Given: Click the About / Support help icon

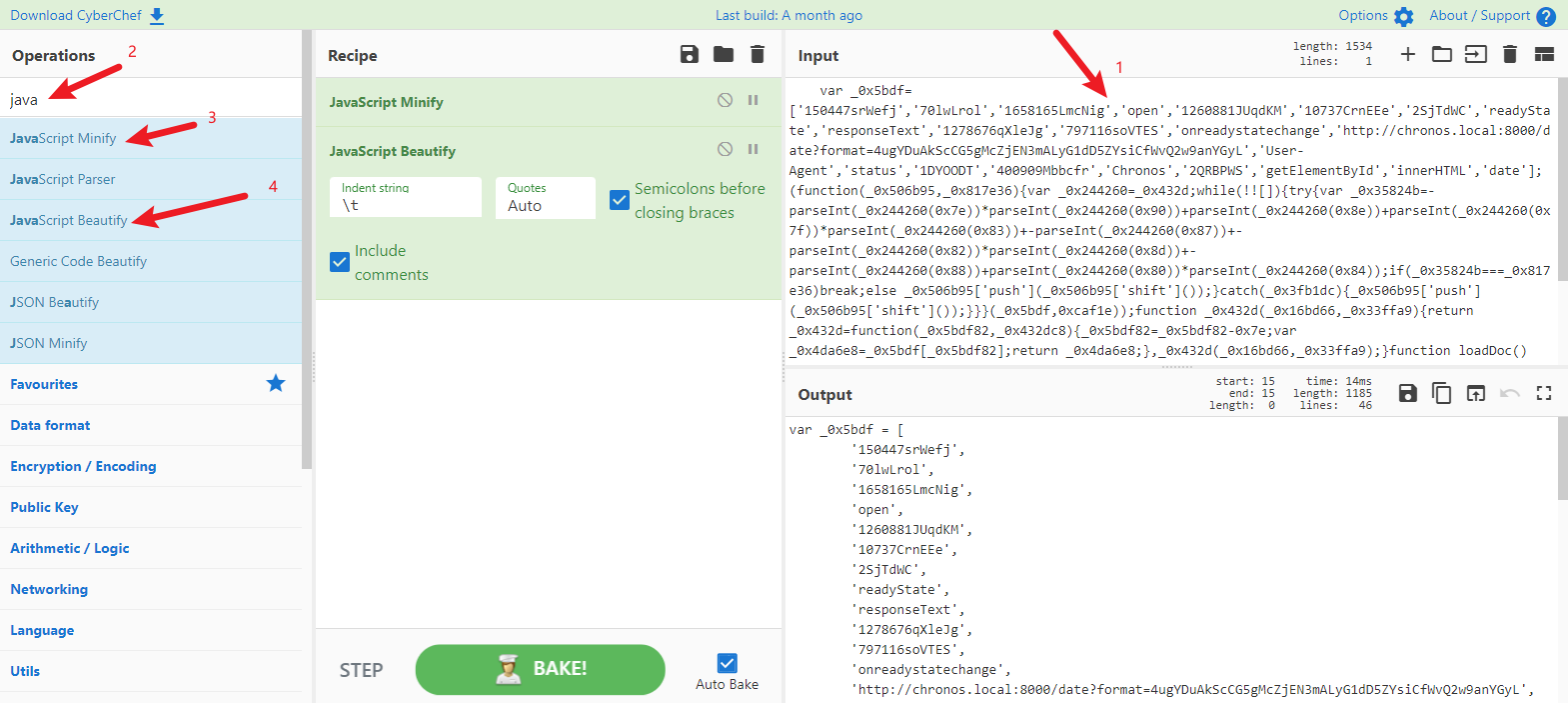Looking at the screenshot, I should tap(1546, 16).
